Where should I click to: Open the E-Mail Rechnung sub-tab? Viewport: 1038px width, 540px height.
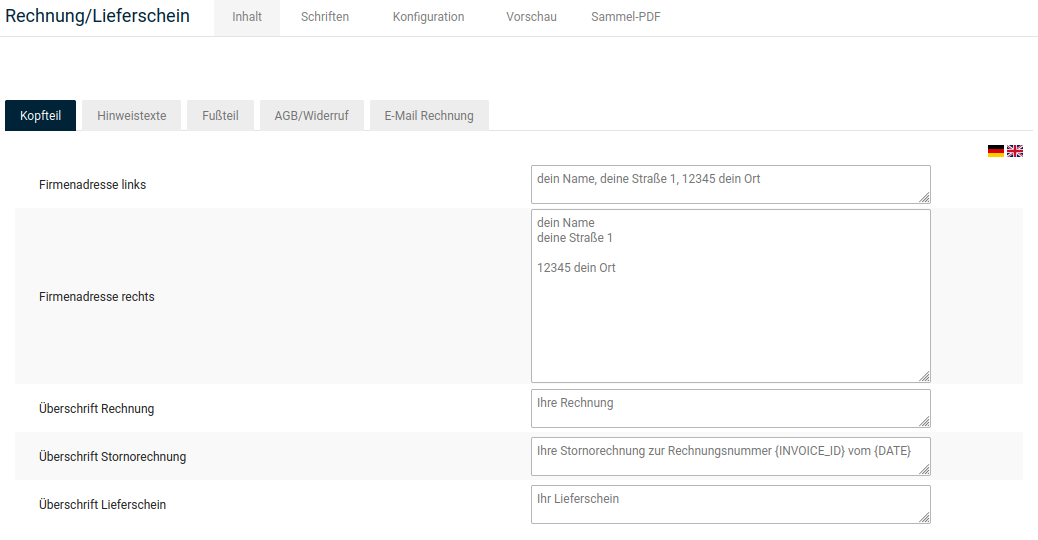click(429, 116)
